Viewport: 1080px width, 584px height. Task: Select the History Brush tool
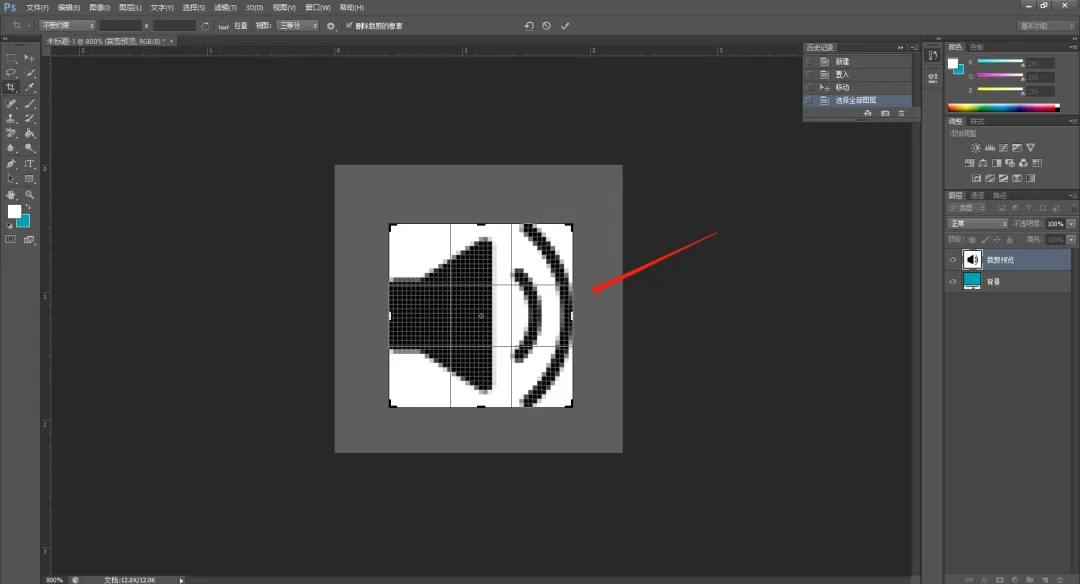[x=29, y=118]
